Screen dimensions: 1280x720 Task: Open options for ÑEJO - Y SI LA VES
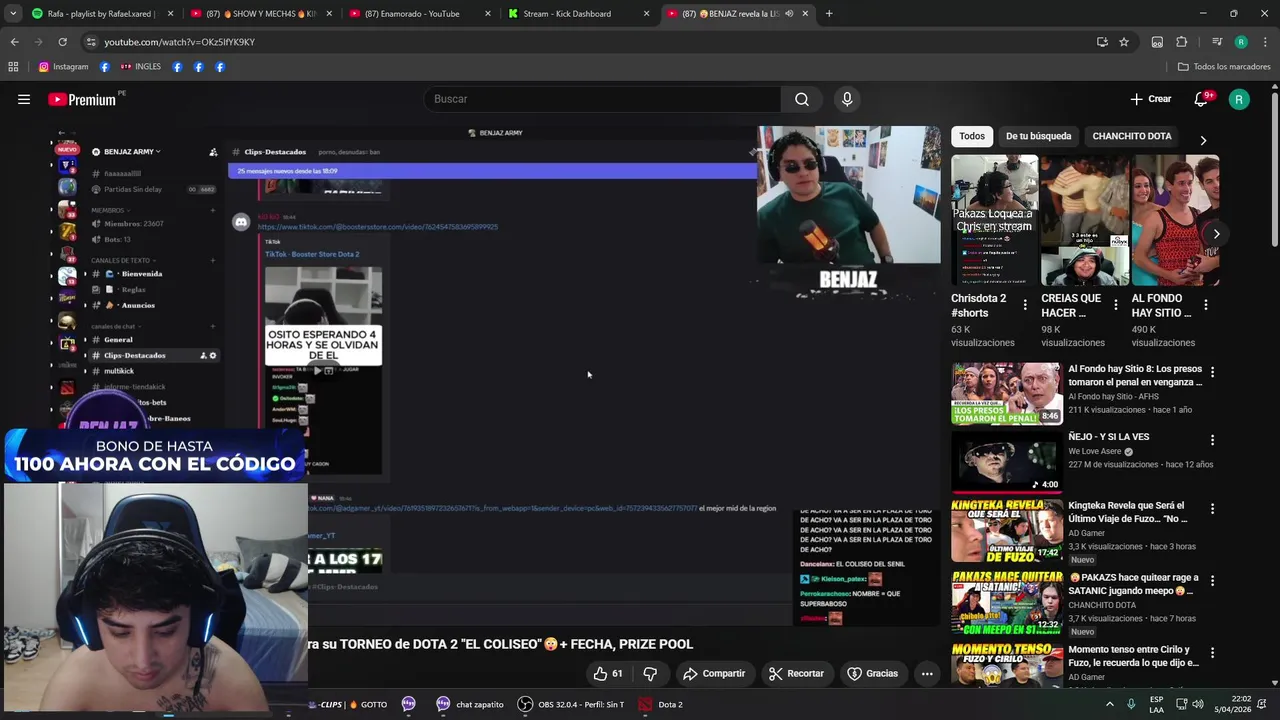click(x=1212, y=440)
